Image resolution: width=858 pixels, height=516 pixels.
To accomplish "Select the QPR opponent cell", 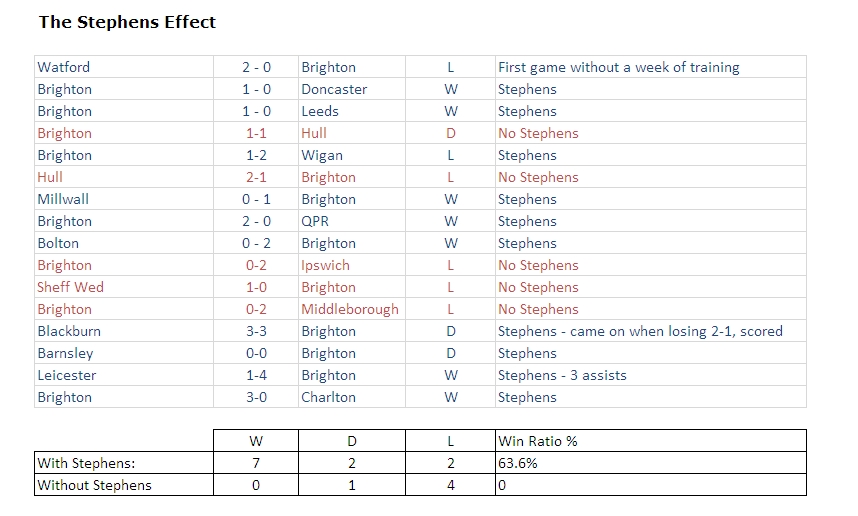I will [x=352, y=221].
